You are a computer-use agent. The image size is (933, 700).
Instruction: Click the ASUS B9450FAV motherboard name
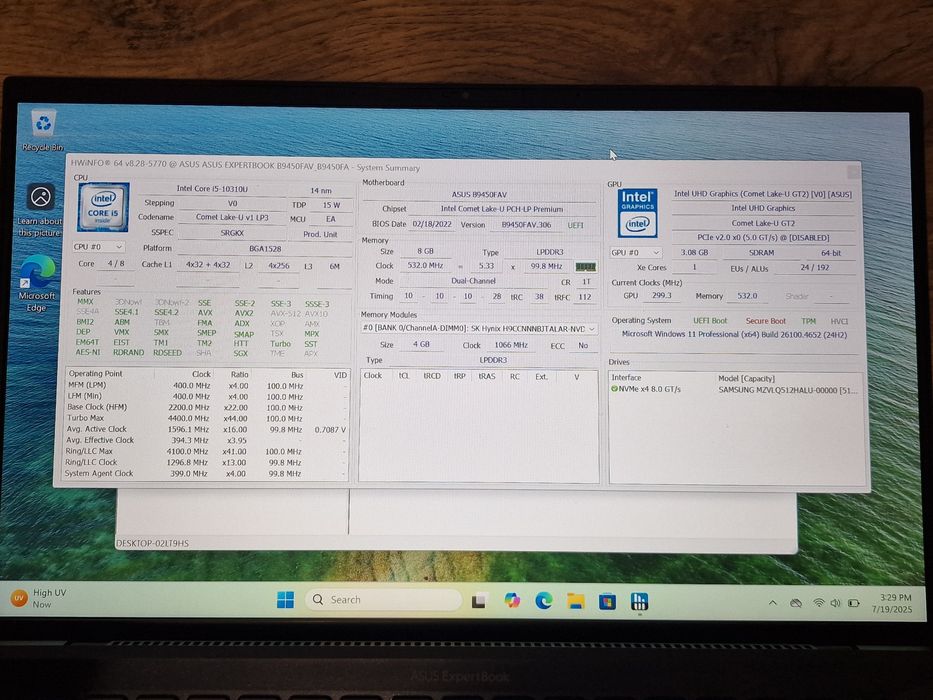(479, 195)
